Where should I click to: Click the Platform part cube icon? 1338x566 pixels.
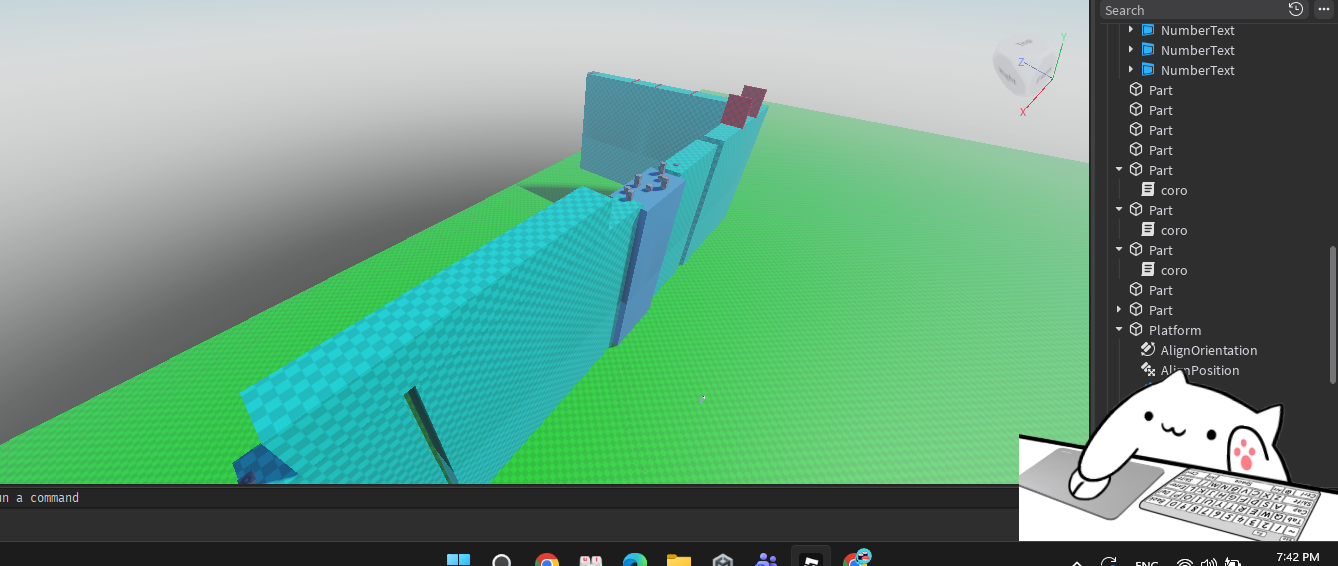[x=1136, y=330]
